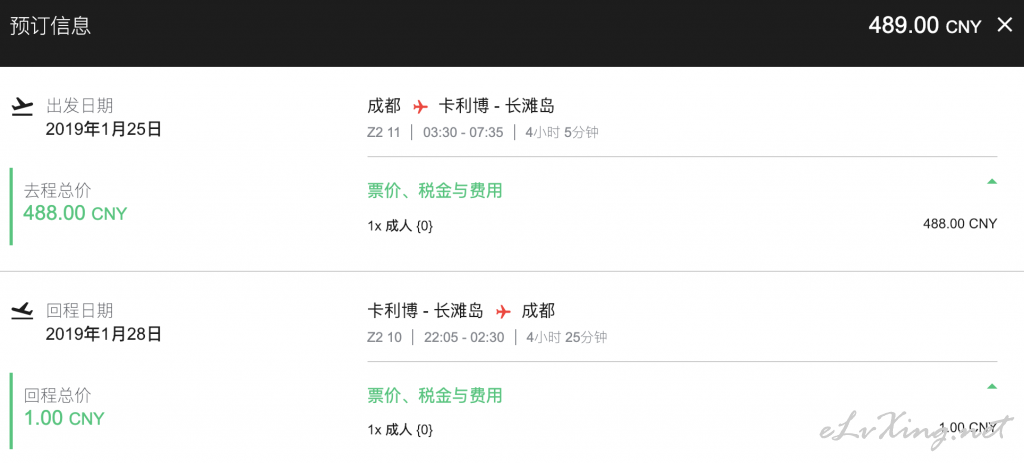Click flight number Z2 11
Screen dimensions: 1024x463
click(383, 133)
